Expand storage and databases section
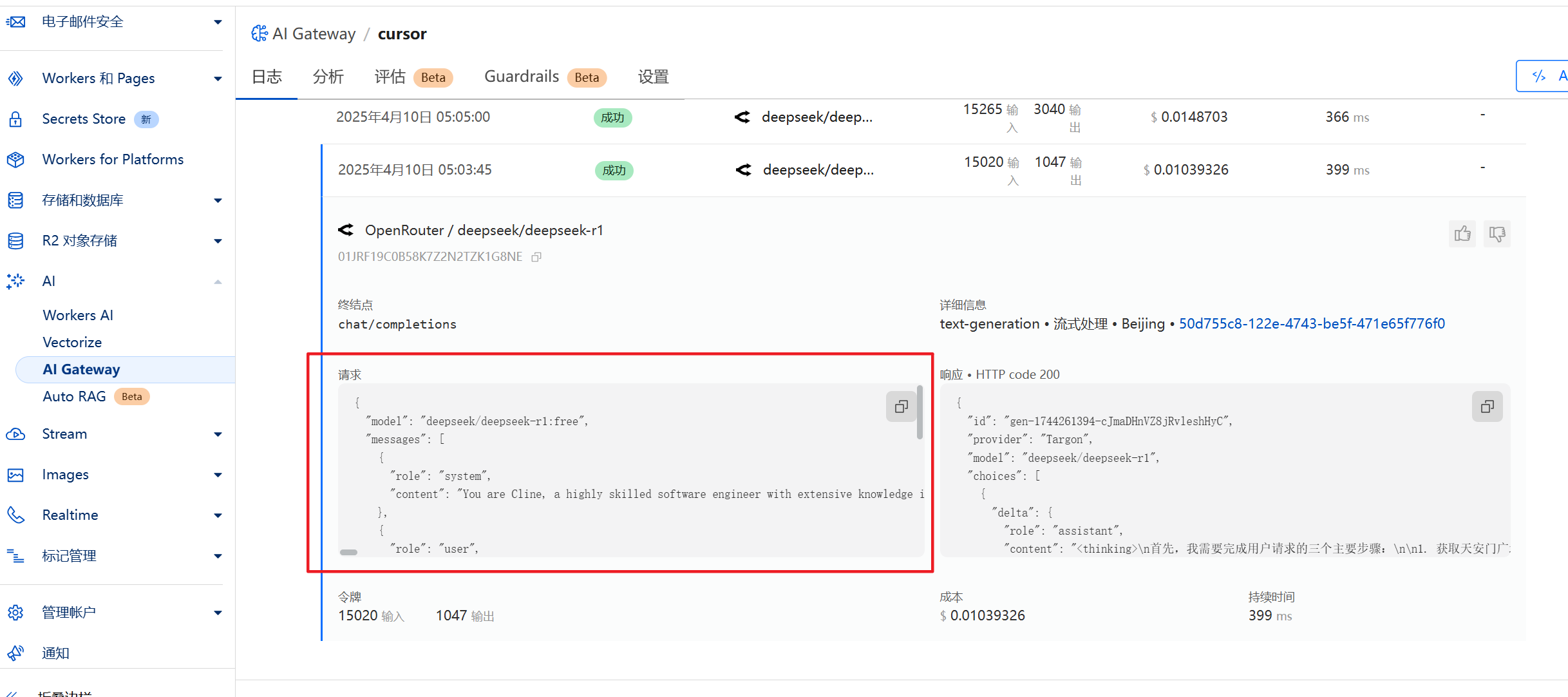 click(x=218, y=200)
